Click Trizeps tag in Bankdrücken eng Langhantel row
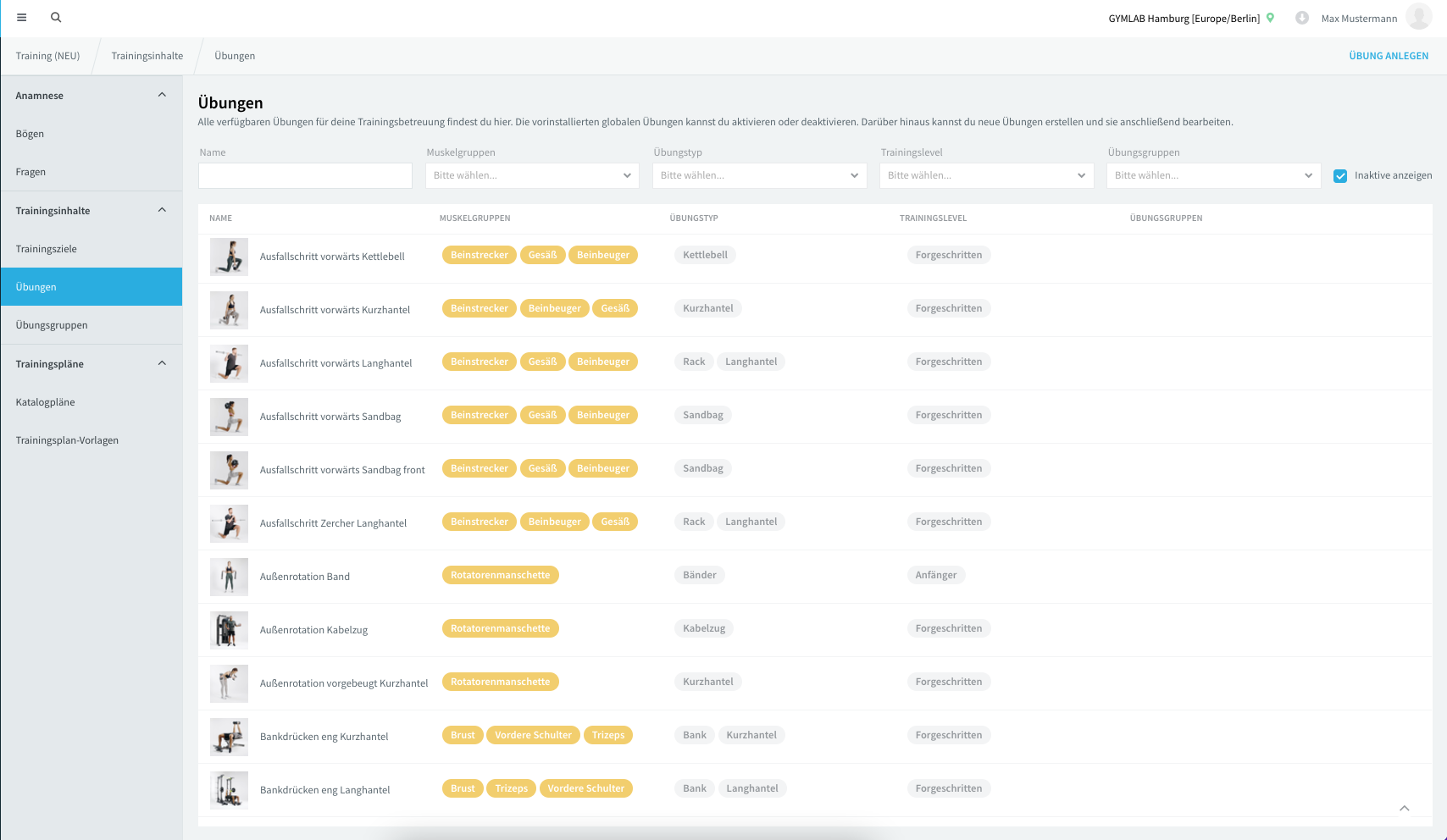The height and width of the screenshot is (840, 1447). tap(512, 788)
